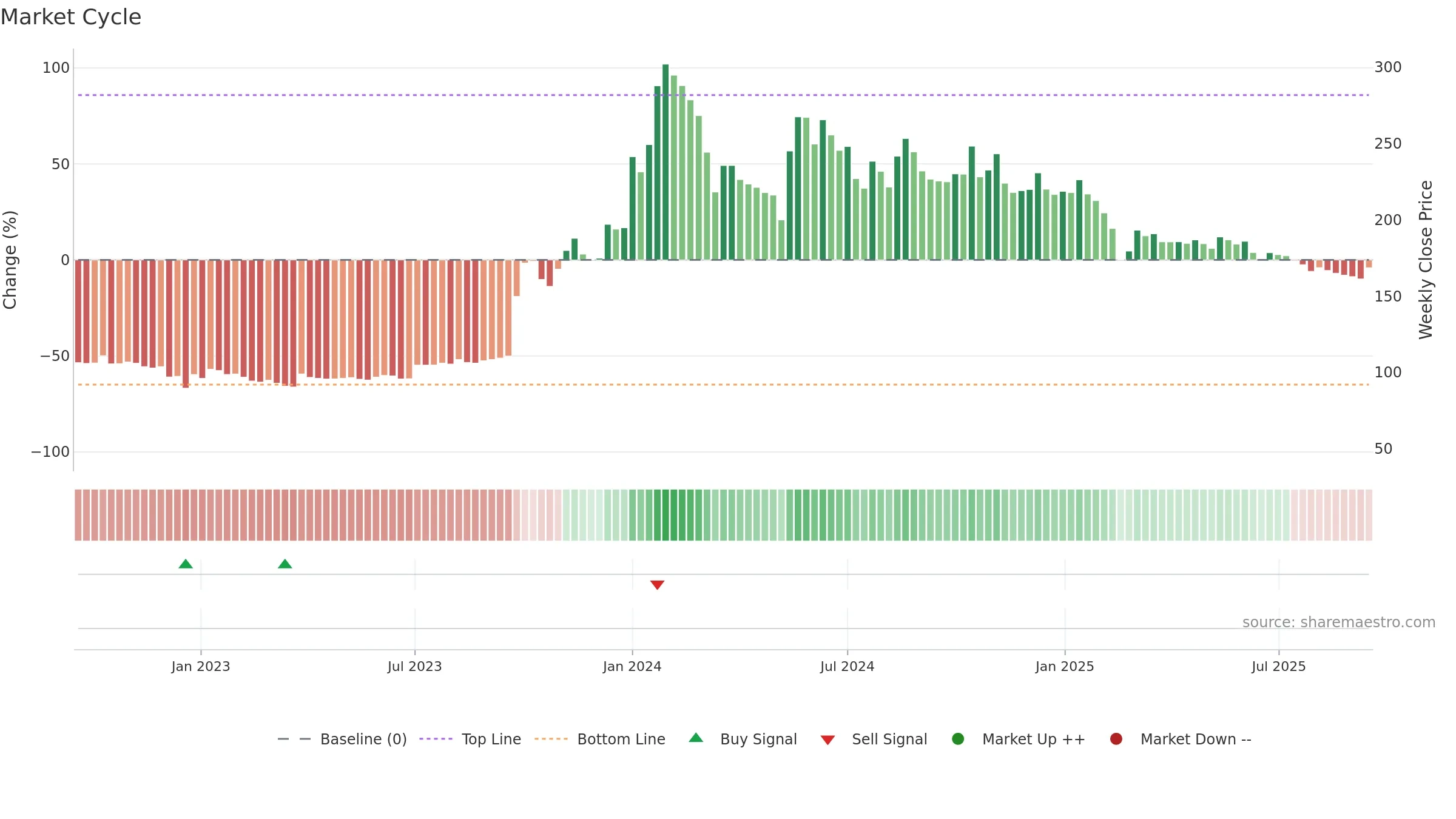Viewport: 1456px width, 819px height.
Task: Click the Market Cycle chart title
Action: coord(71,17)
